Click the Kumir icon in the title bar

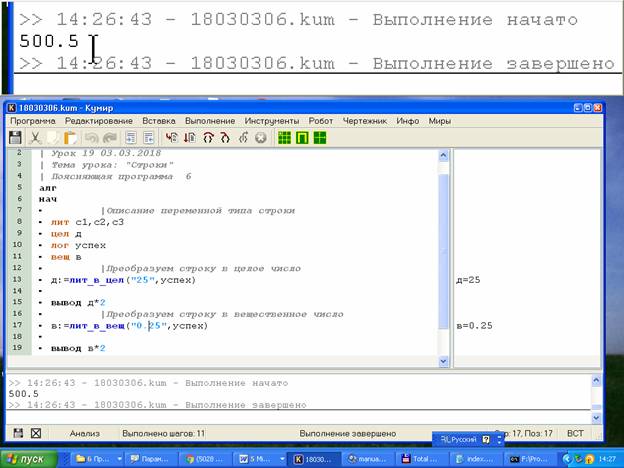click(x=12, y=108)
